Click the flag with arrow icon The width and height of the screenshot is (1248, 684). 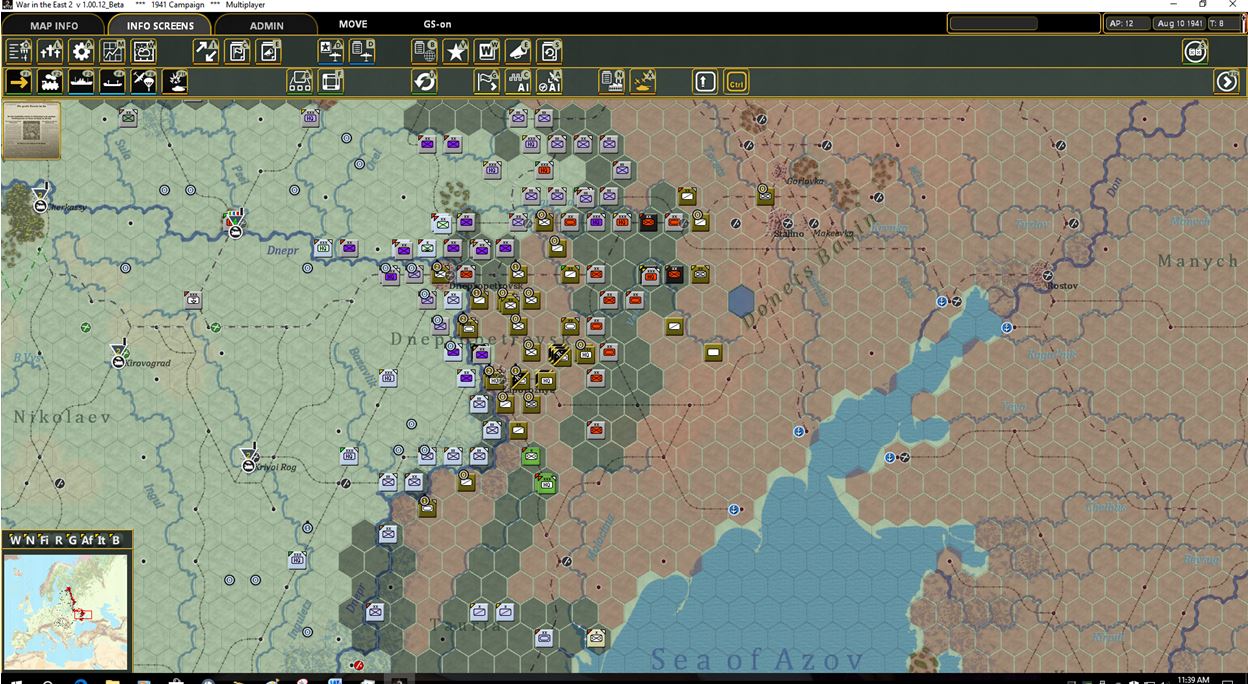click(487, 81)
